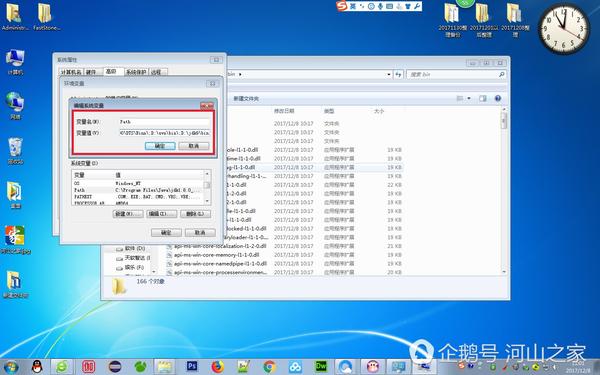The image size is (600, 375).
Task: Open Recycle Bin desktop icon
Action: coord(15,151)
